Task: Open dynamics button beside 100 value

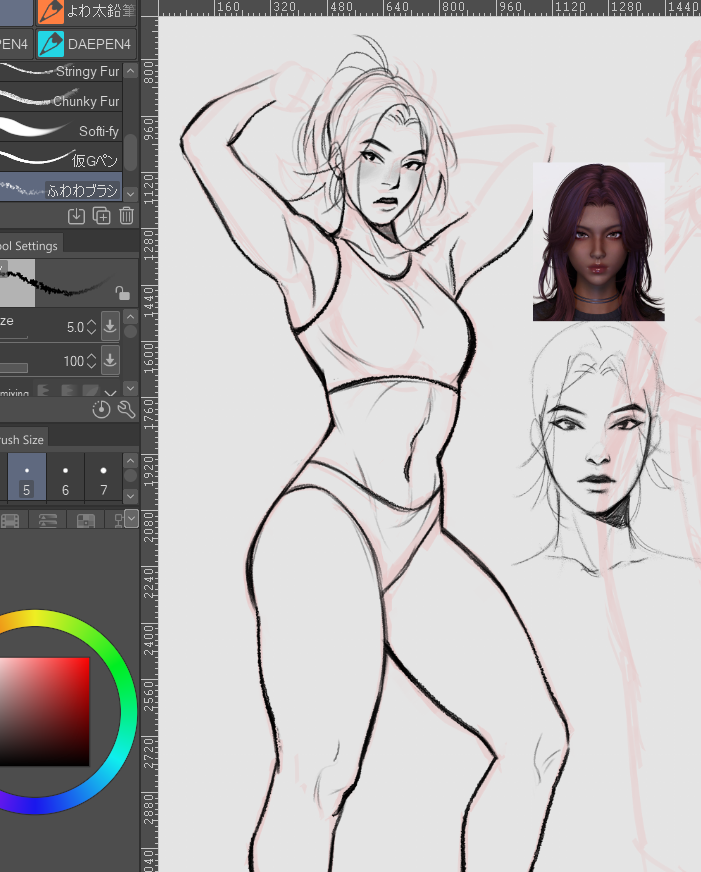Action: tap(110, 360)
